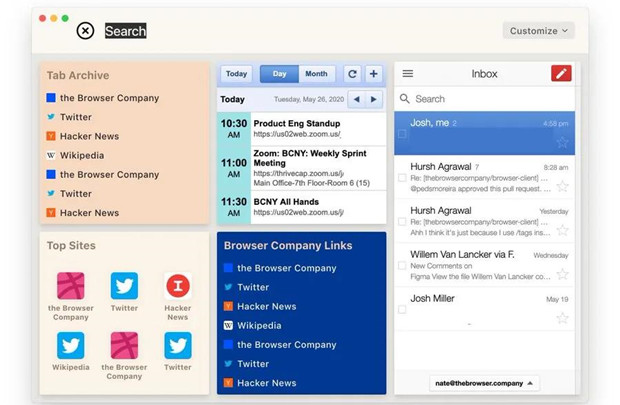Click the Inbox title in the mail panel
Viewport: 620px width, 405px height.
[484, 74]
